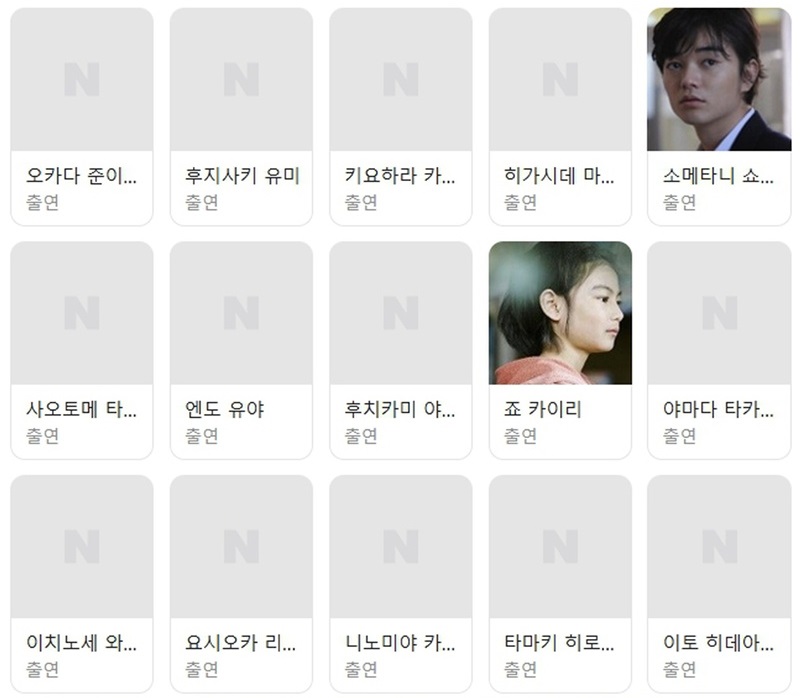Screen dimensions: 800x698
Task: Open the 타마키 히로... cast card
Action: click(560, 584)
